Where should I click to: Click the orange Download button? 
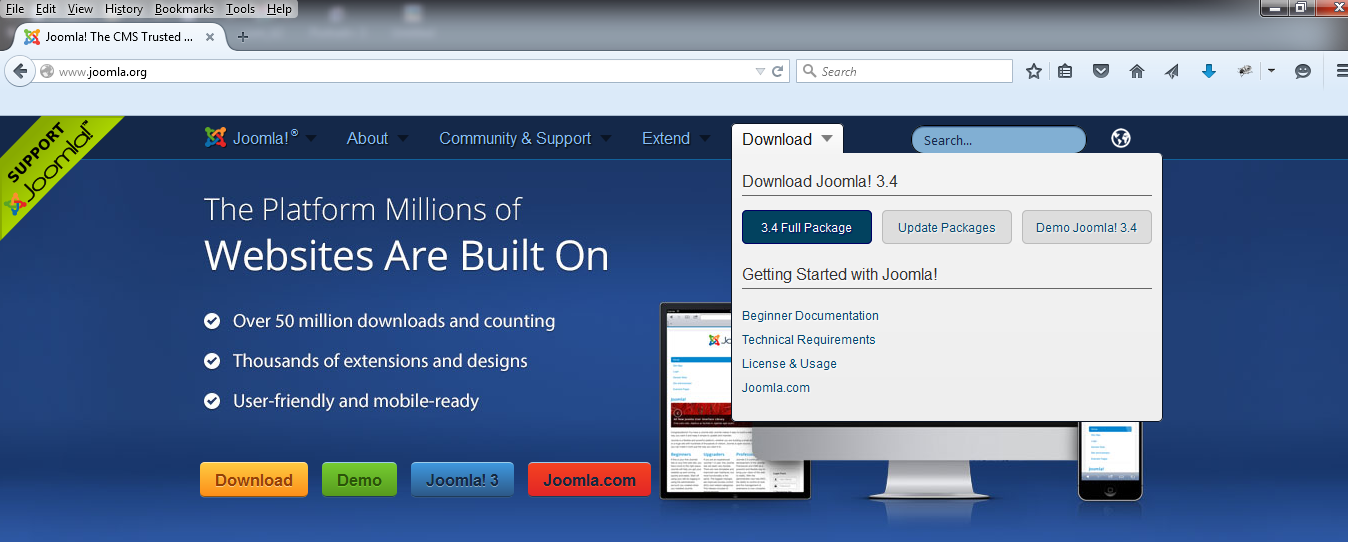click(254, 480)
